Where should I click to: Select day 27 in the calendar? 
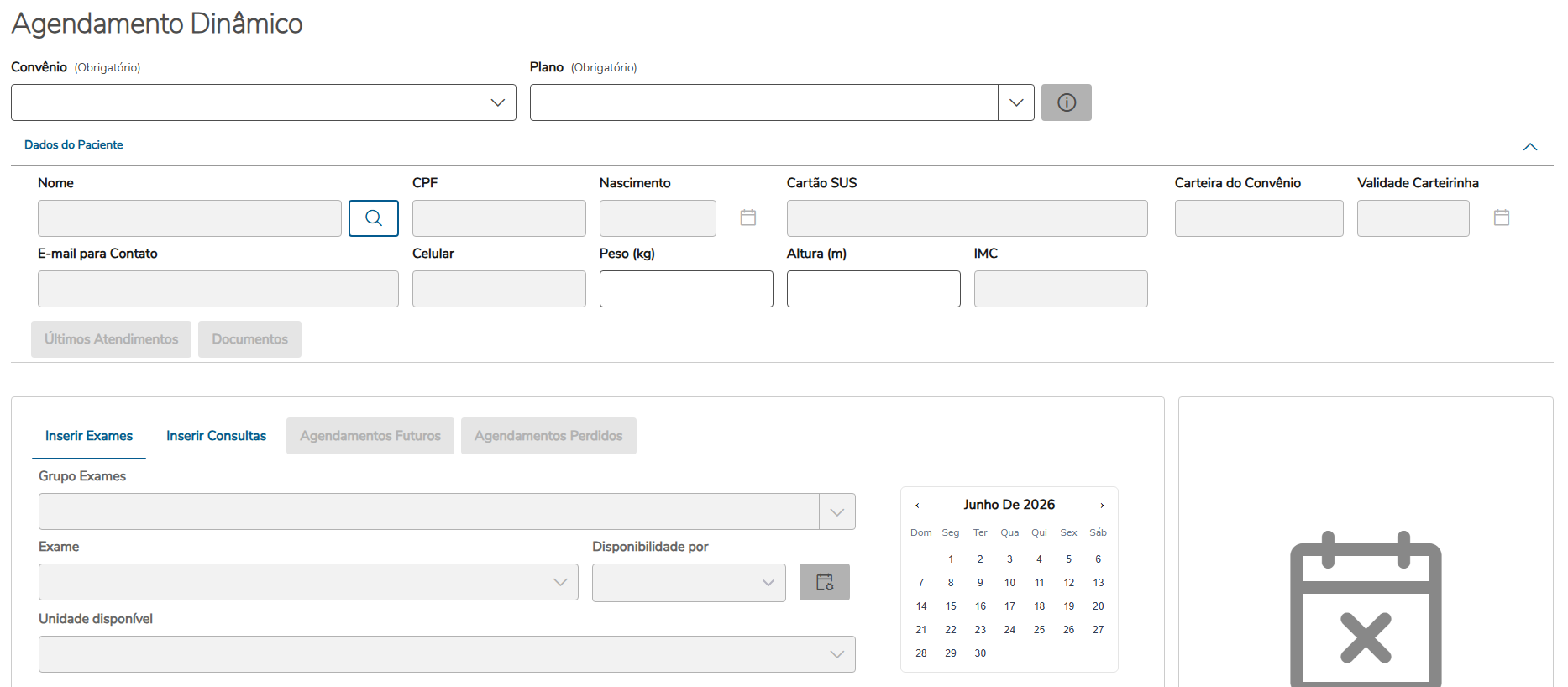1098,630
